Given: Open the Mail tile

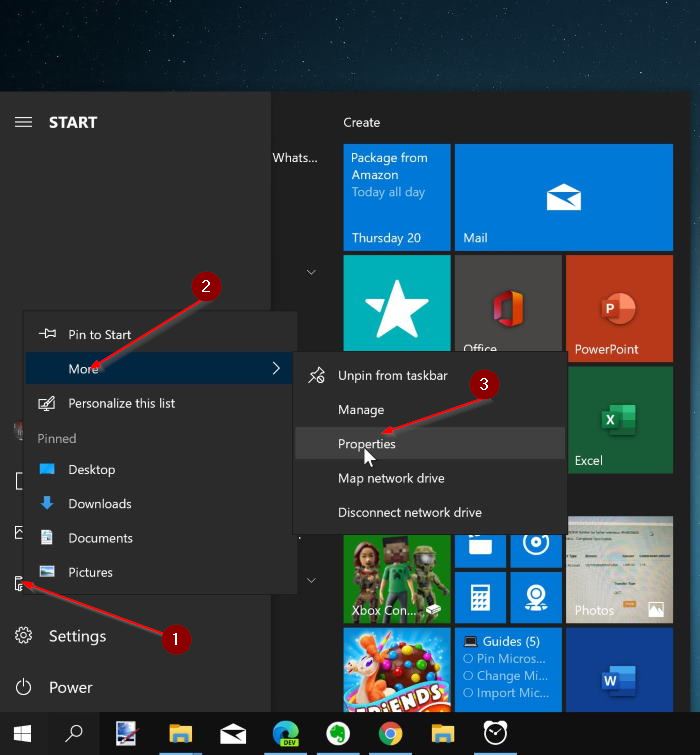Looking at the screenshot, I should click(x=564, y=197).
